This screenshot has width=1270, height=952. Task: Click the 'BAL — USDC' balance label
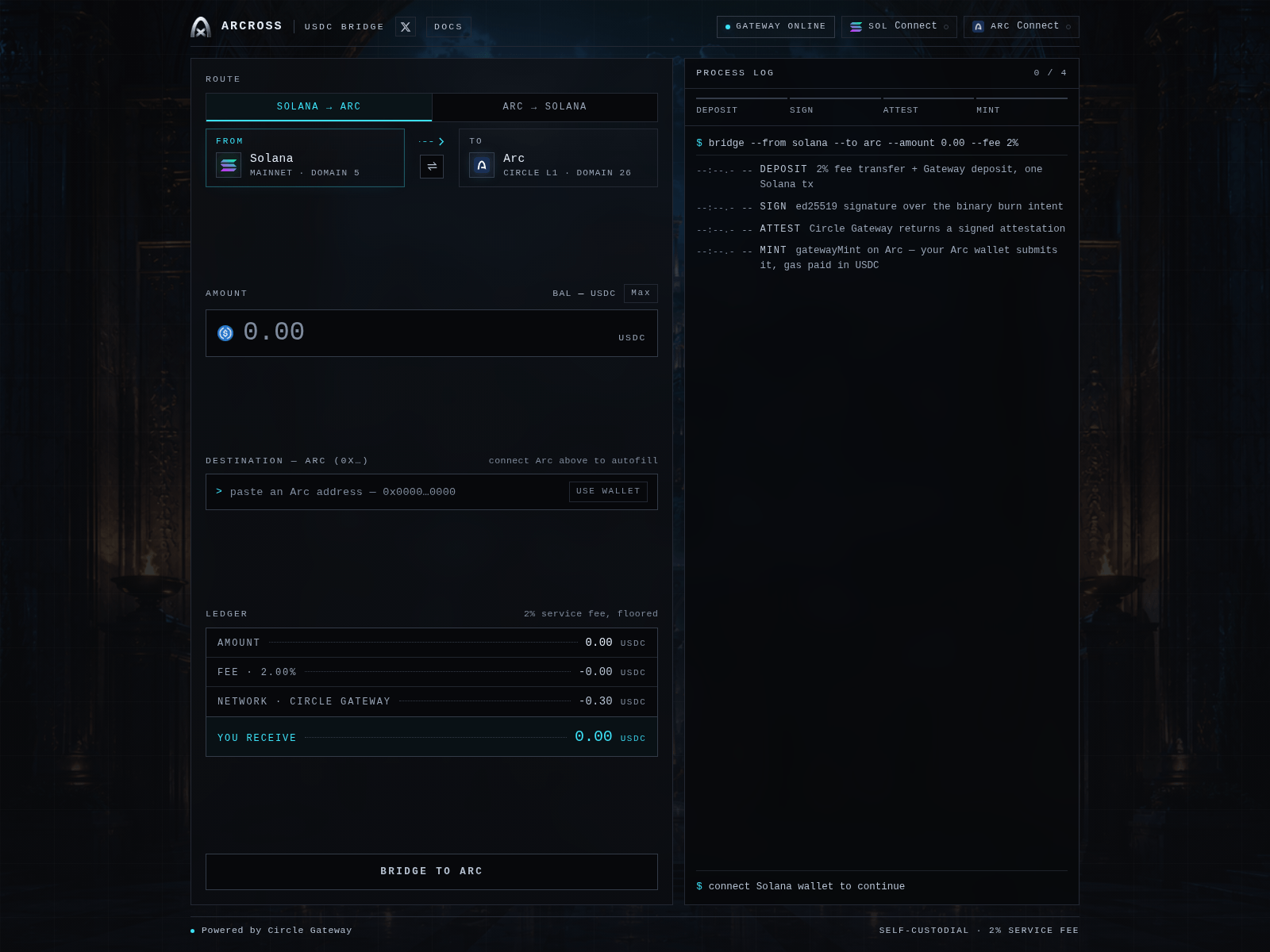click(x=584, y=294)
